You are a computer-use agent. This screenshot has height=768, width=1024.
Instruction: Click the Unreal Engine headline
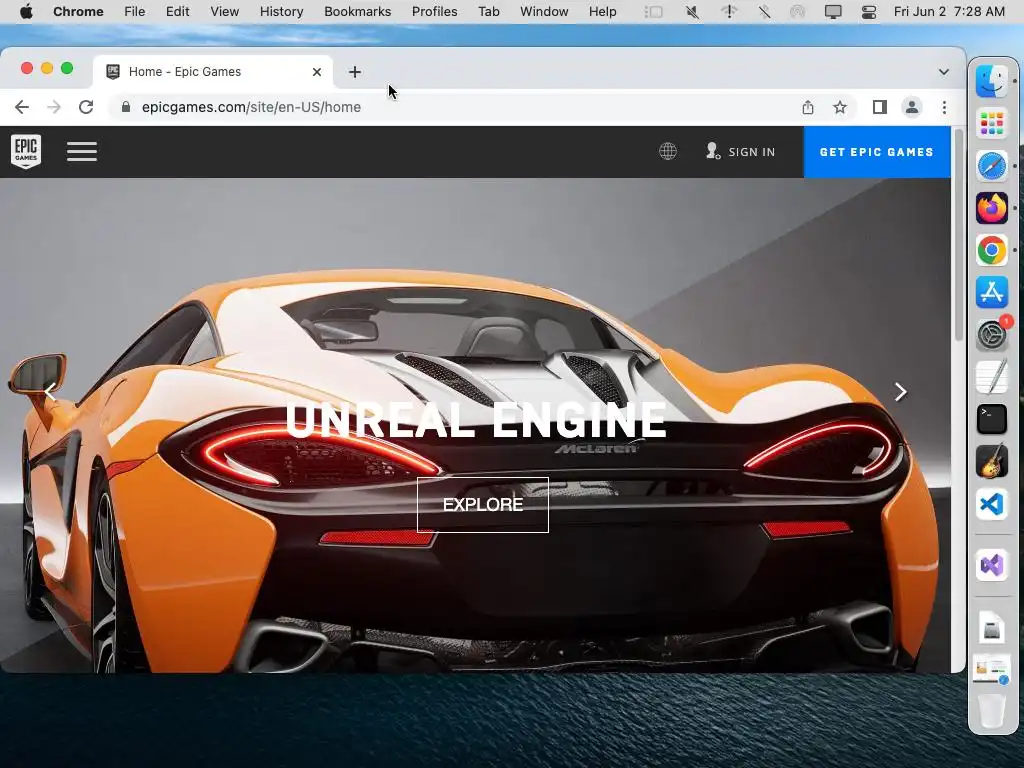pyautogui.click(x=475, y=419)
